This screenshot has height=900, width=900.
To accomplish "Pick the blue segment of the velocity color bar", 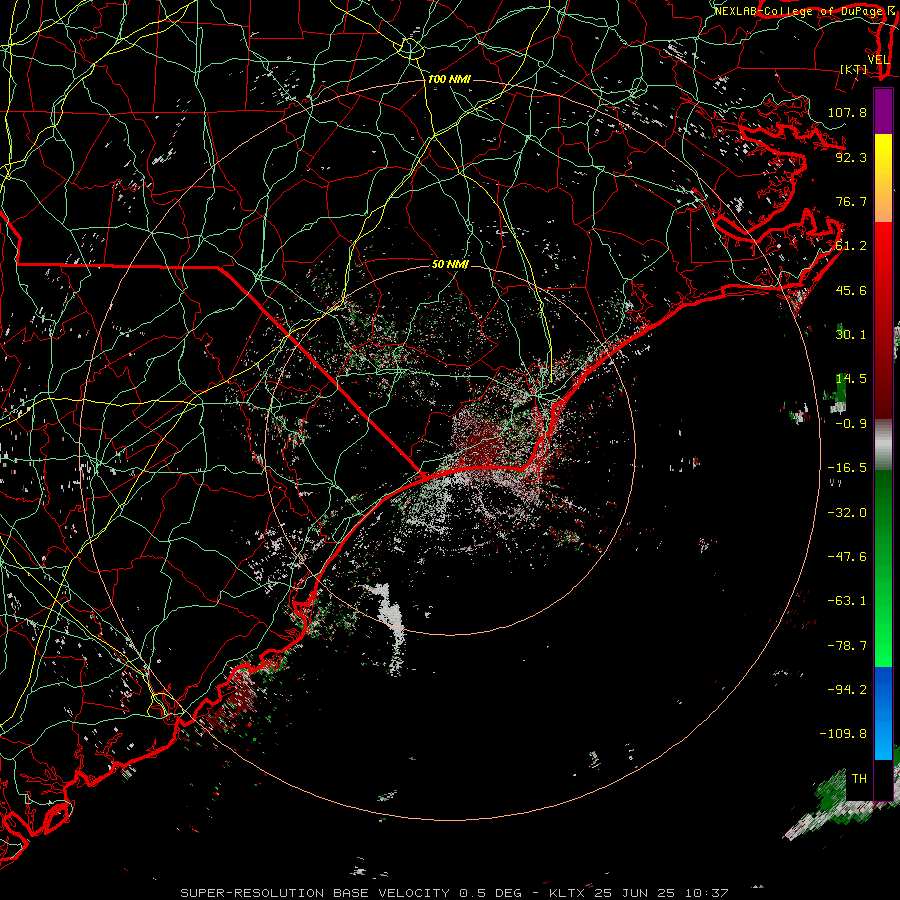I will tap(883, 713).
